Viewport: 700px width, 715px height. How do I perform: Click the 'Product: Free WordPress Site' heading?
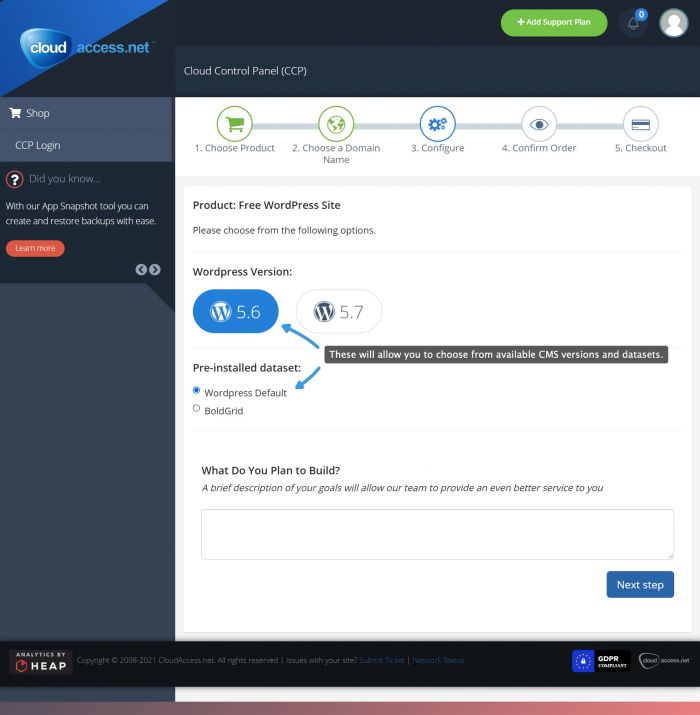coord(266,205)
